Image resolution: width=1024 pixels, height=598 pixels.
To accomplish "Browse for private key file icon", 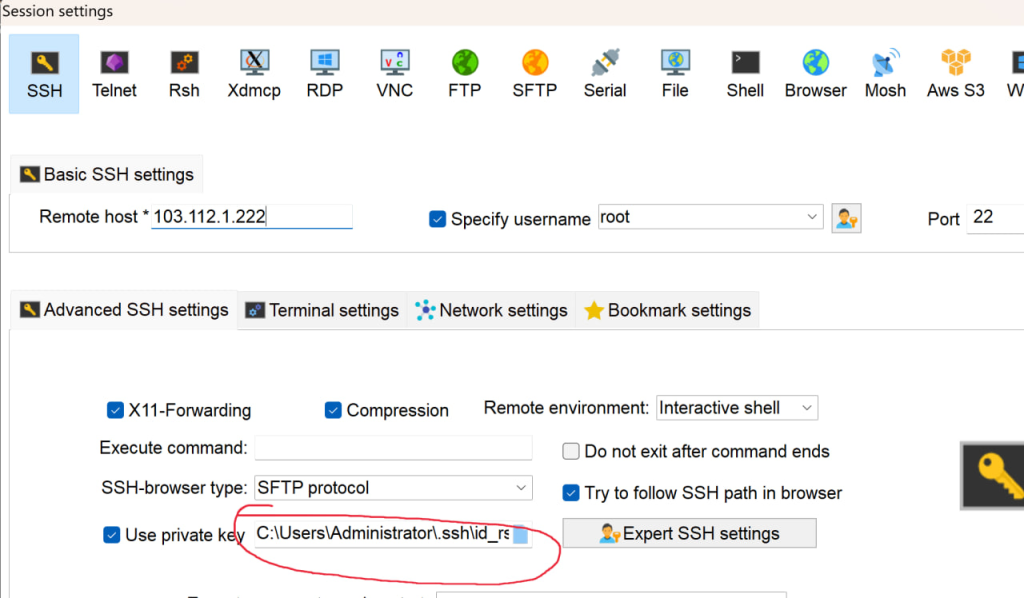I will pyautogui.click(x=521, y=535).
